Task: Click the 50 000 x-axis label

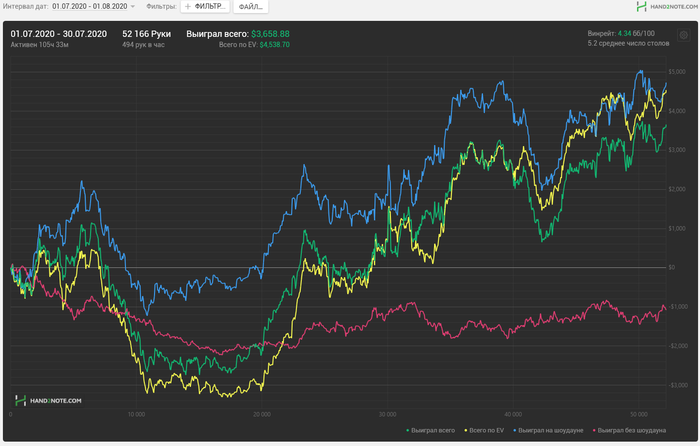Action: click(639, 415)
